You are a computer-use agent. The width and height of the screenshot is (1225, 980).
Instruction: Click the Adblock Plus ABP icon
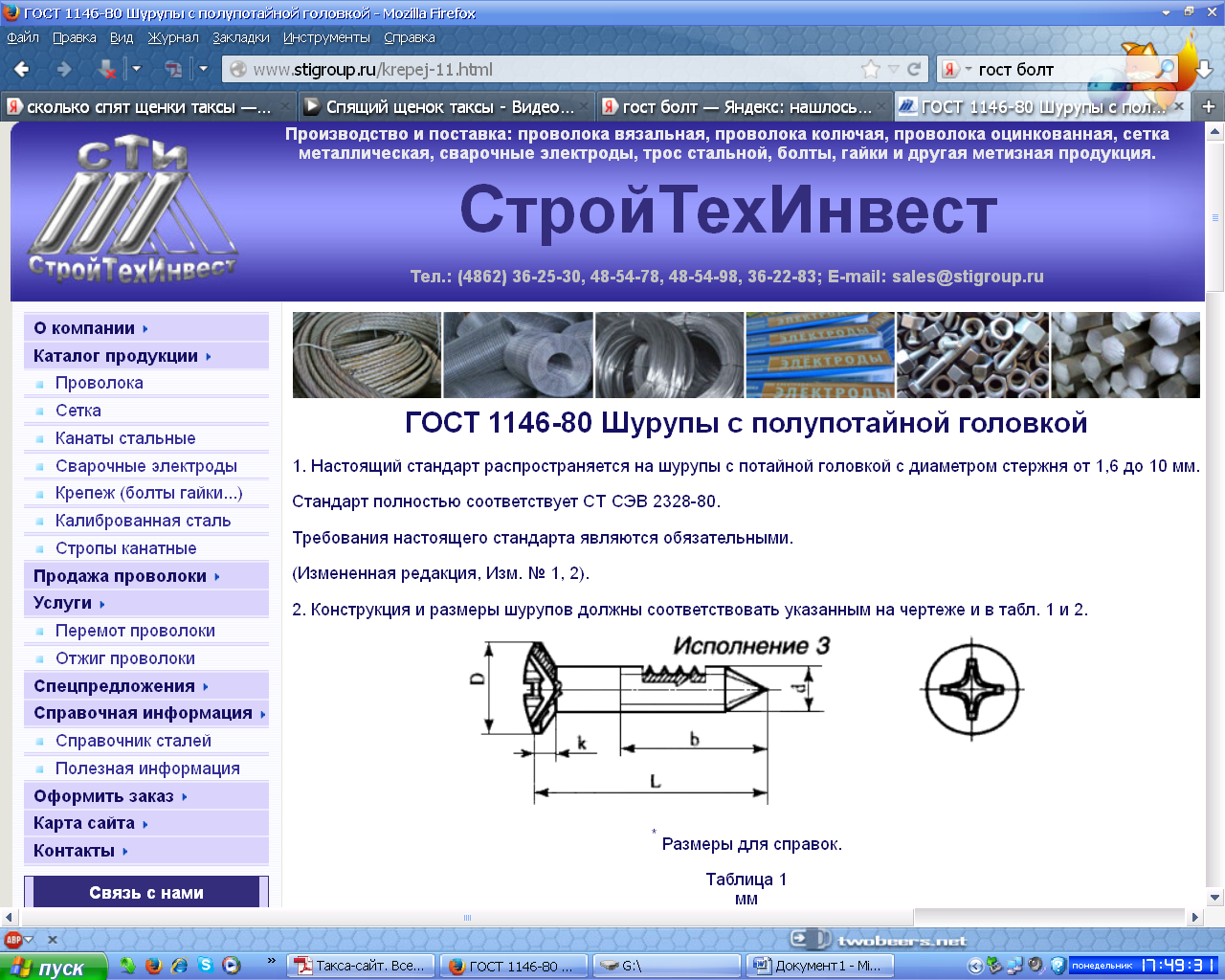12,940
